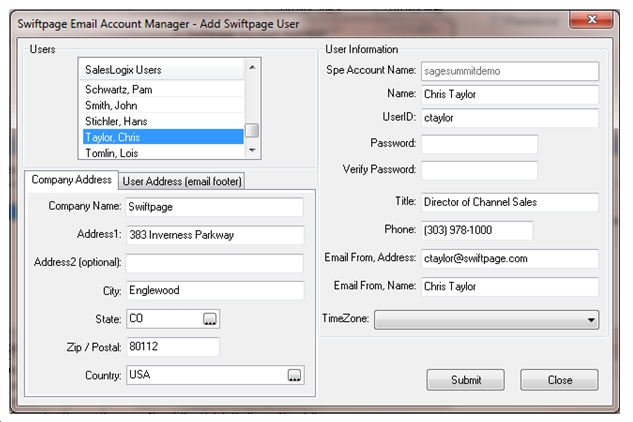The image size is (633, 422).
Task: Focus the Verify Password input field
Action: tap(480, 170)
